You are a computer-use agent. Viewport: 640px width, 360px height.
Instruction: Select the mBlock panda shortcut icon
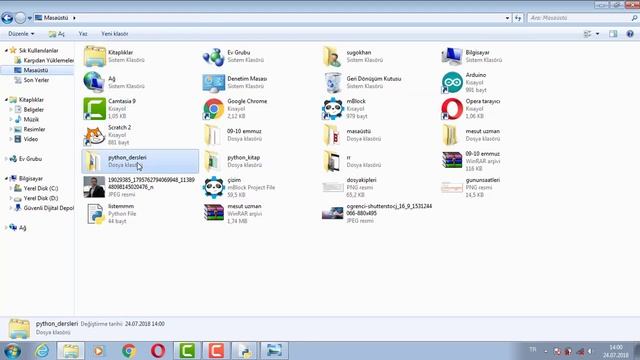[333, 109]
